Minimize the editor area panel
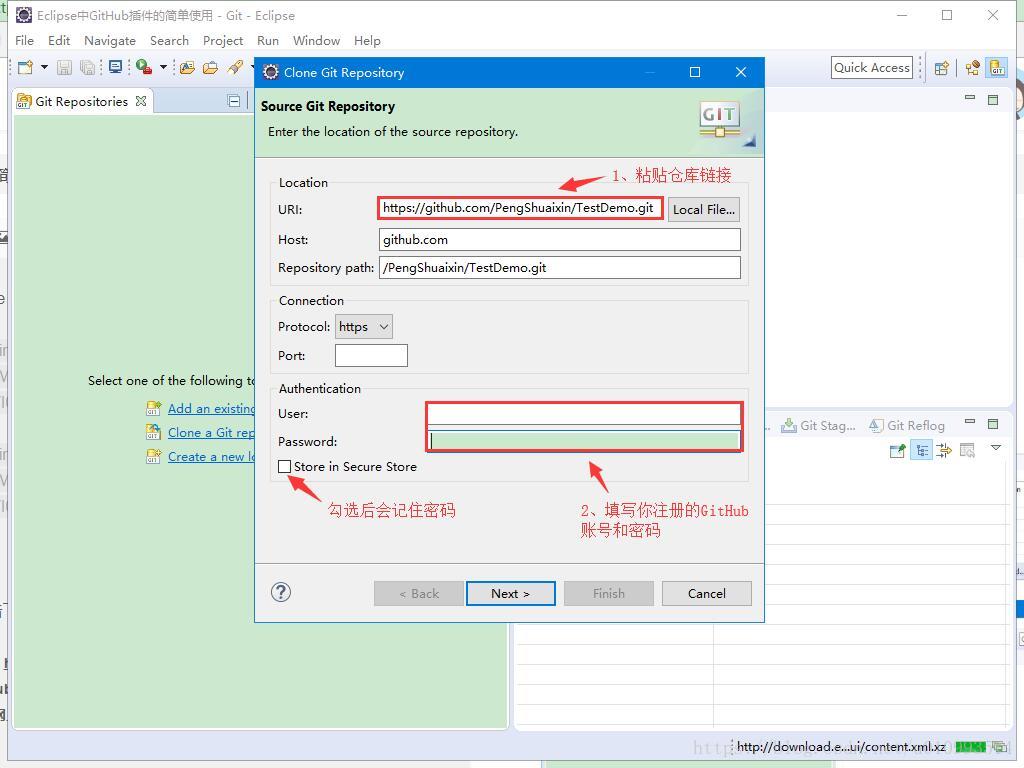Viewport: 1024px width, 768px height. 970,98
